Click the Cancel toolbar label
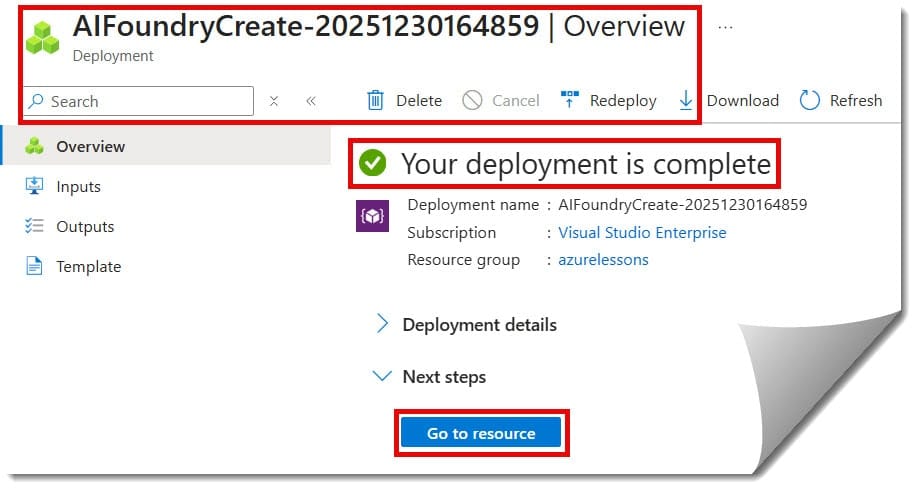 (516, 100)
